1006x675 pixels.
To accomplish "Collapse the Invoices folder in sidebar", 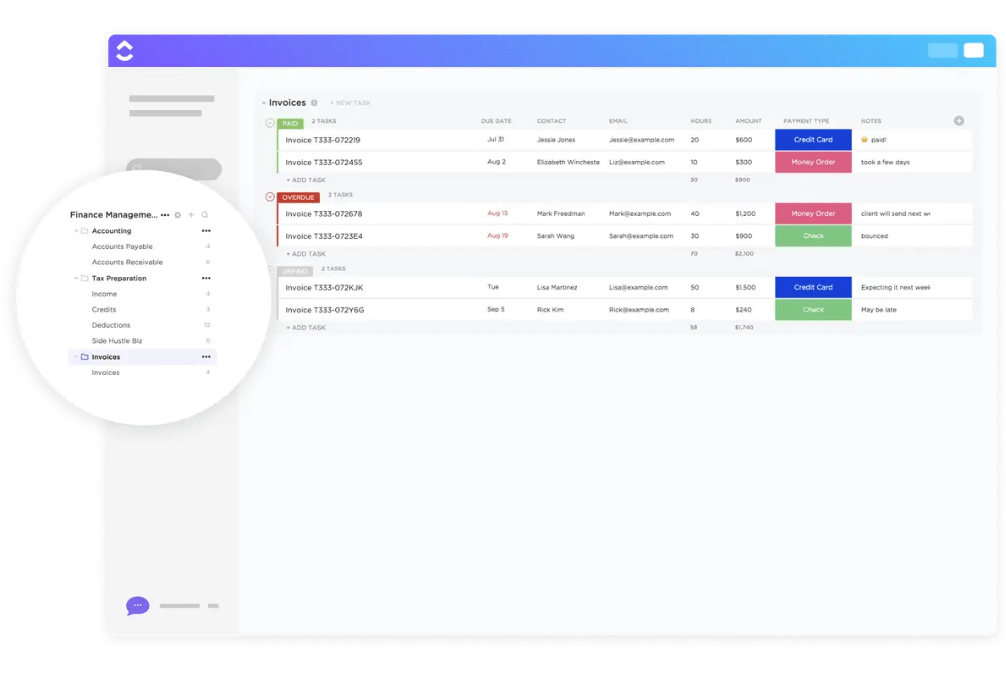I will tap(76, 357).
